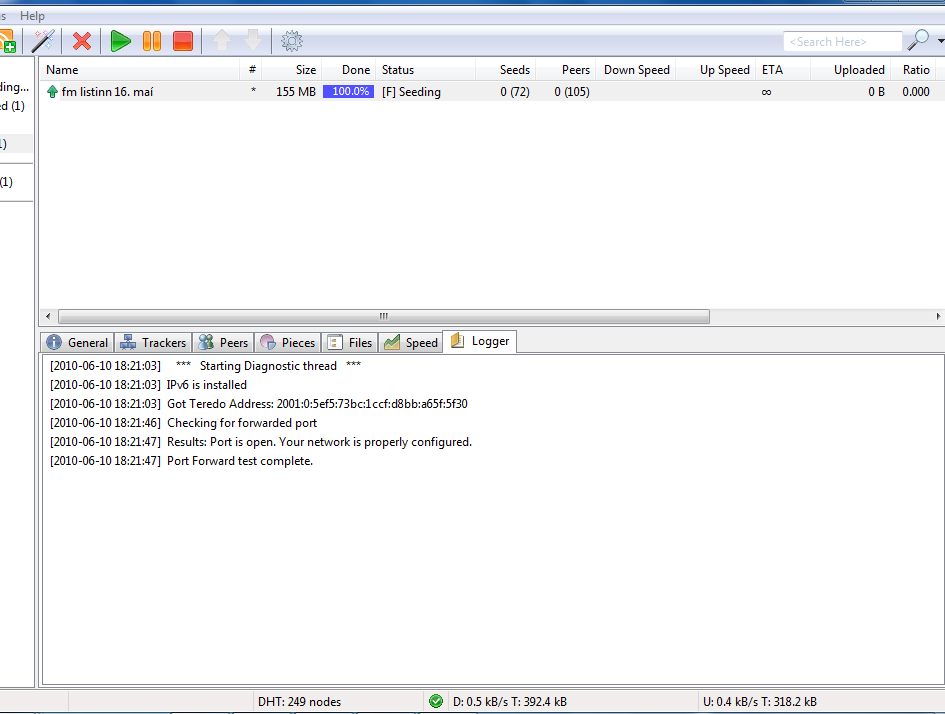Click the red X remove torrent icon
The width and height of the screenshot is (945, 714).
click(x=82, y=41)
